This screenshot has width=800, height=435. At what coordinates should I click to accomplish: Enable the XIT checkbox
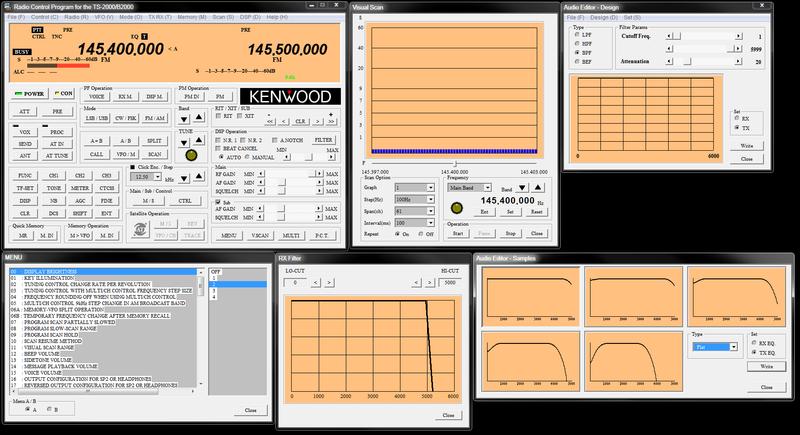coord(239,116)
